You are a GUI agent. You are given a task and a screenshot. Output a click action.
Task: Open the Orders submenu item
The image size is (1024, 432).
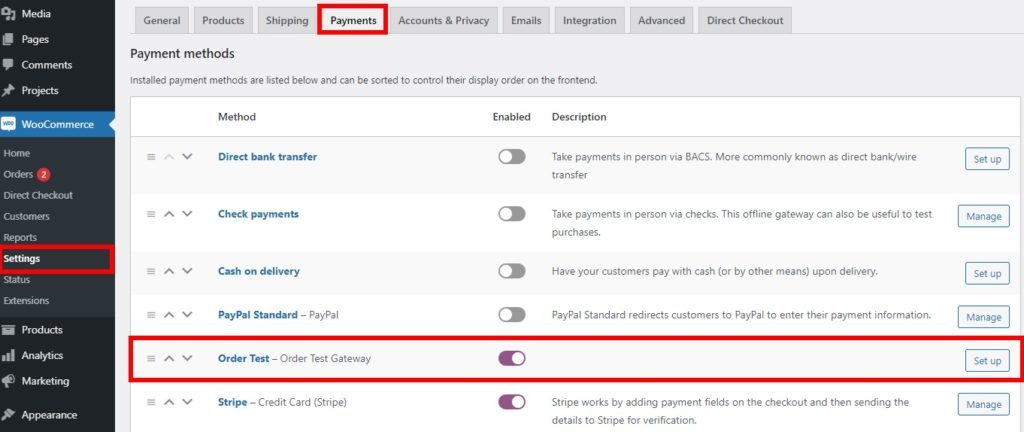tap(18, 174)
